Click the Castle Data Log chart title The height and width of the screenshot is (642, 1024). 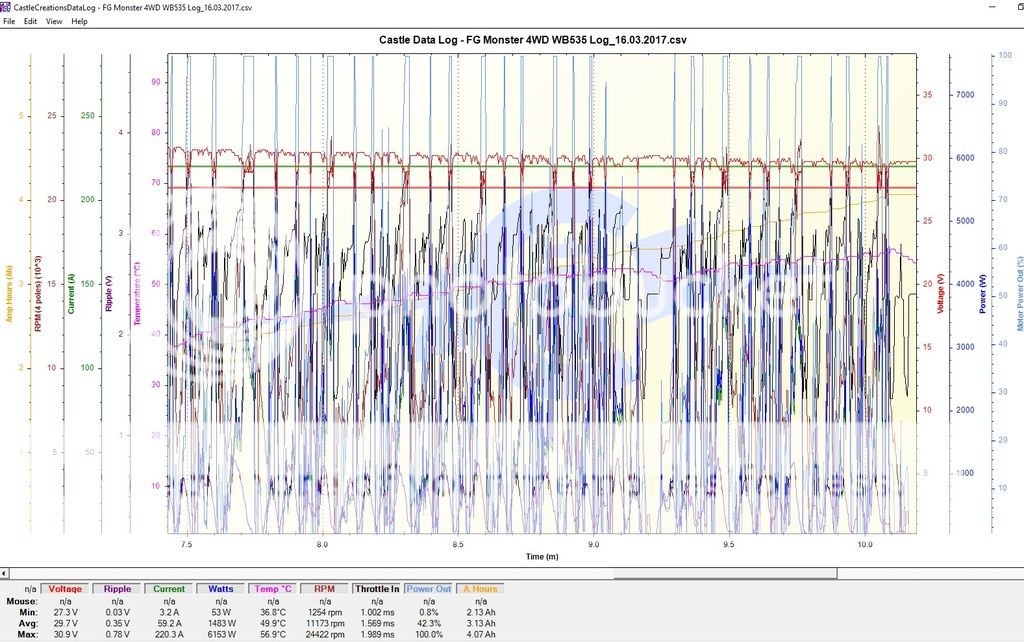(x=532, y=40)
